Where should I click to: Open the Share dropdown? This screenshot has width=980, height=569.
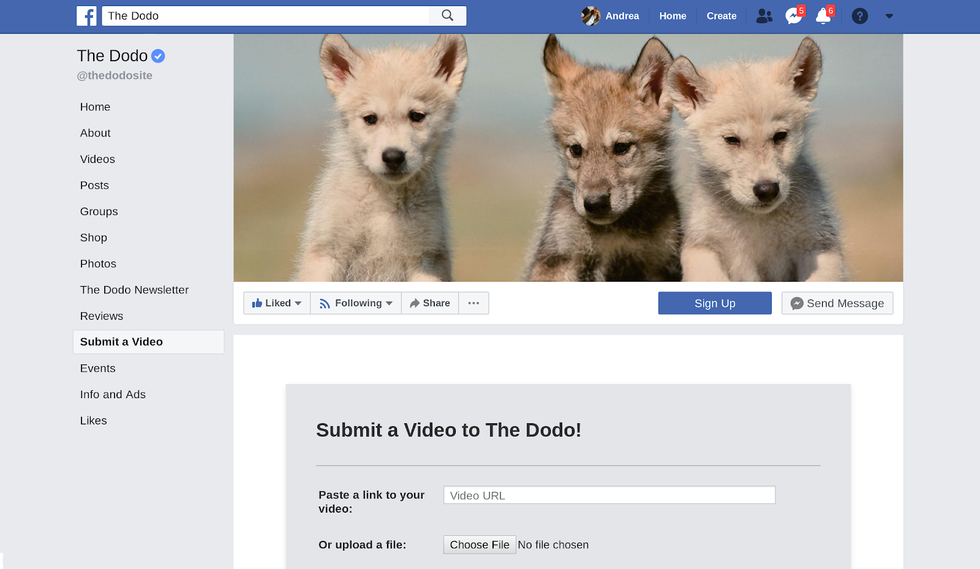click(x=430, y=303)
